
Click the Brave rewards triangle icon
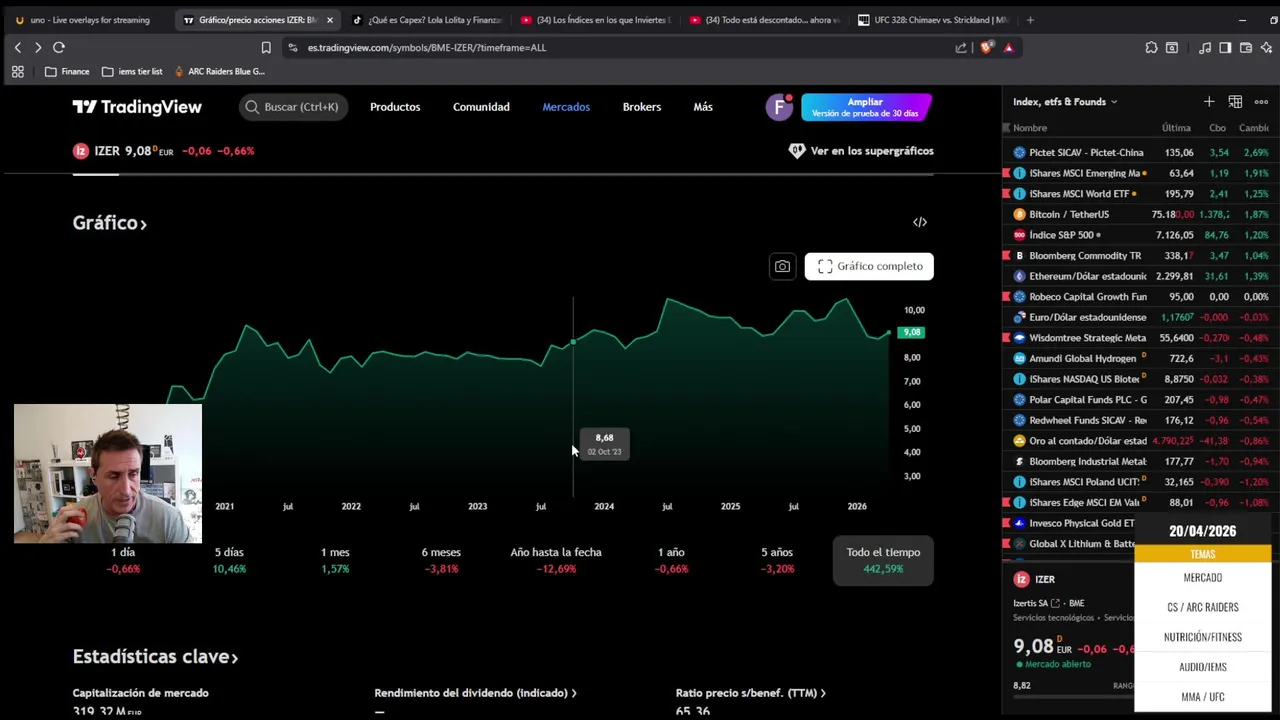coord(1008,47)
